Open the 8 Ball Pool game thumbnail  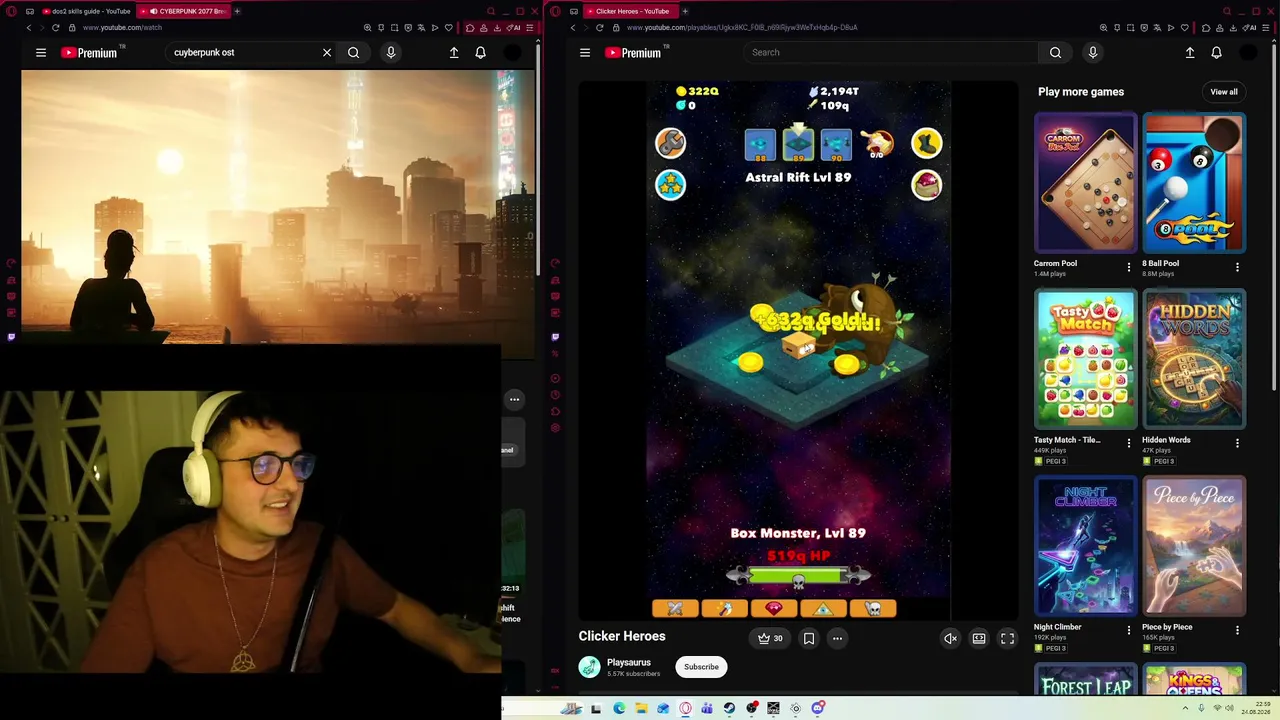click(x=1194, y=182)
